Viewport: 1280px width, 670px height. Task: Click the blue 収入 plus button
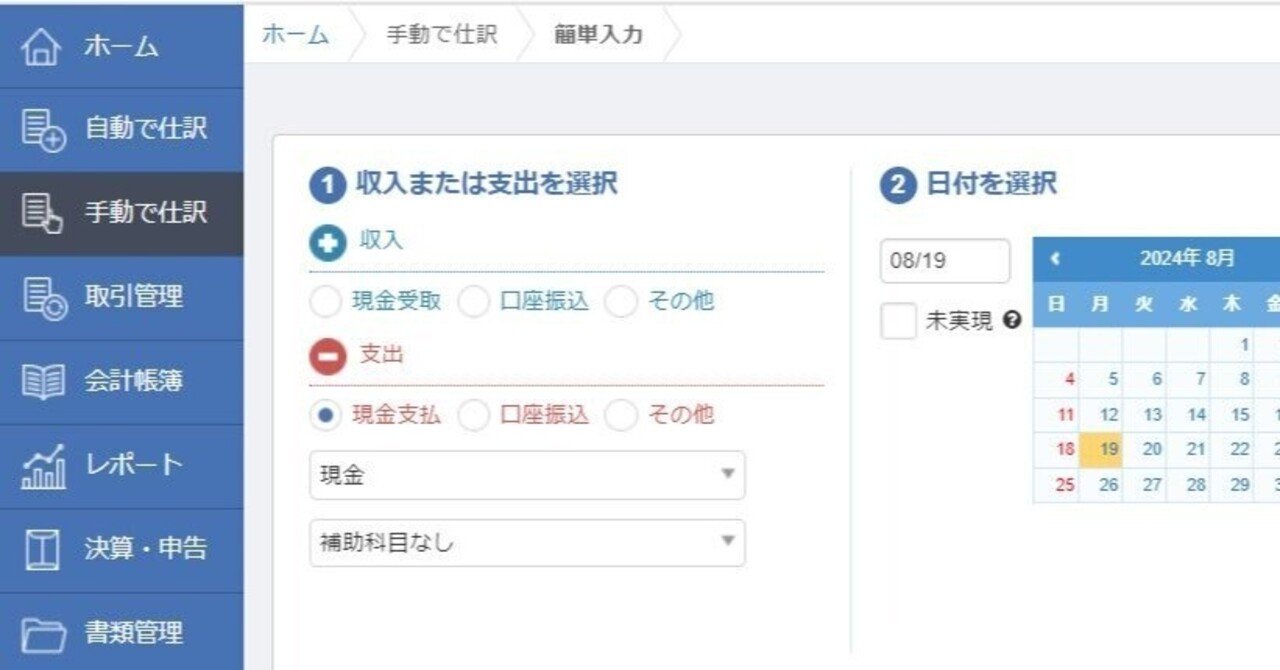tap(327, 241)
